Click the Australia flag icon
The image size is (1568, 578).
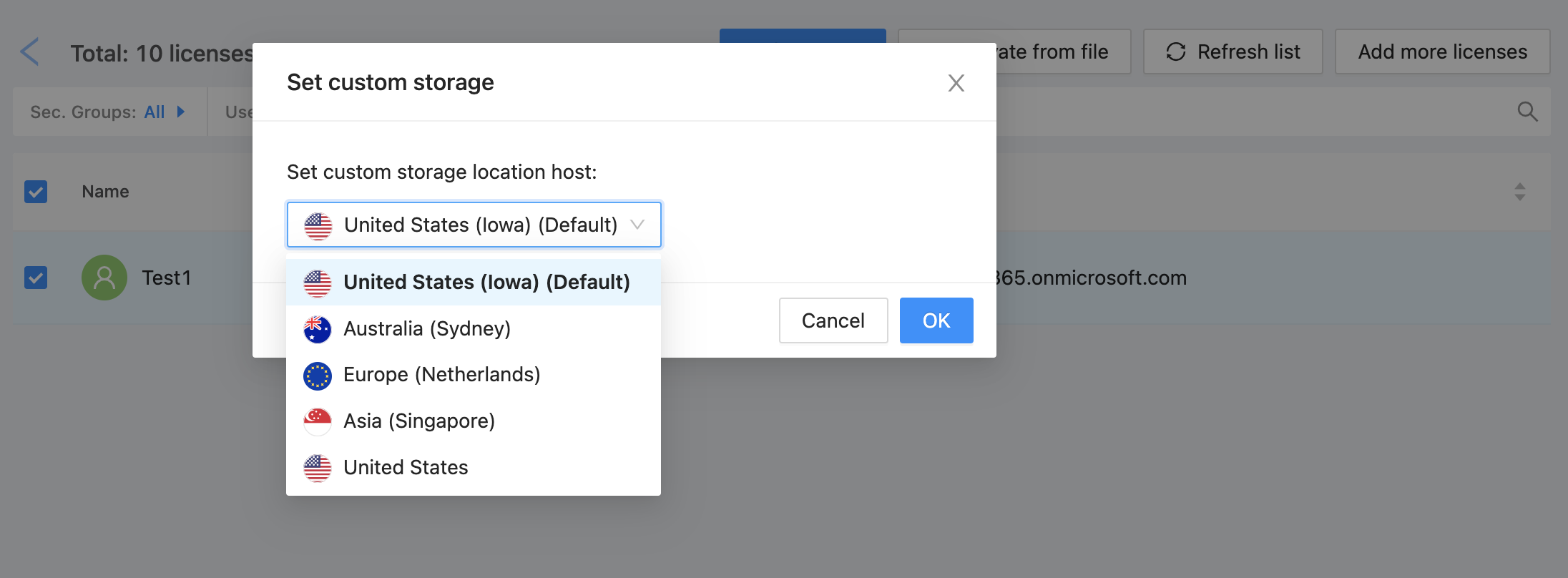318,329
